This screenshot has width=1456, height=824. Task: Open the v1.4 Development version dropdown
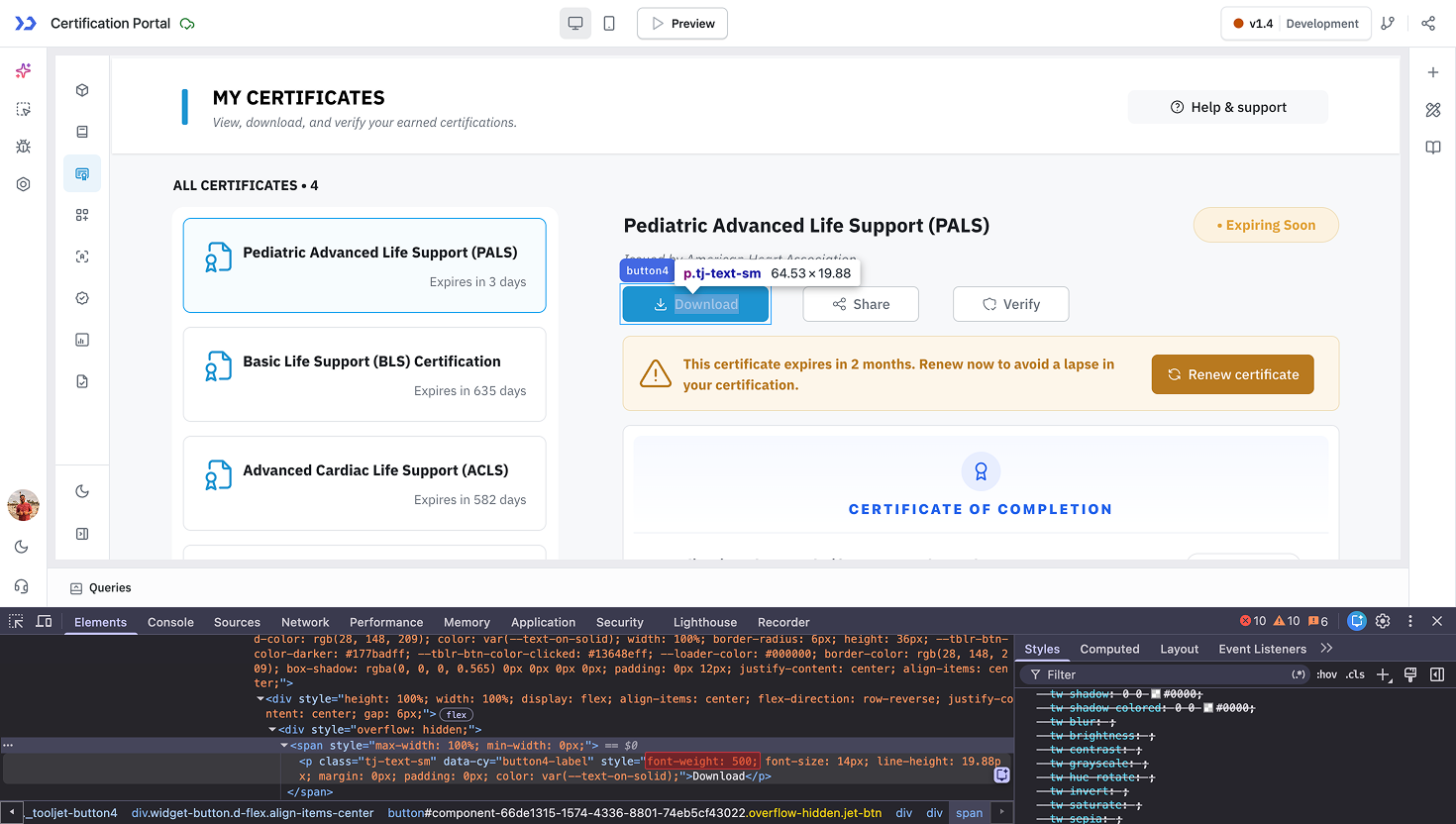[x=1296, y=23]
